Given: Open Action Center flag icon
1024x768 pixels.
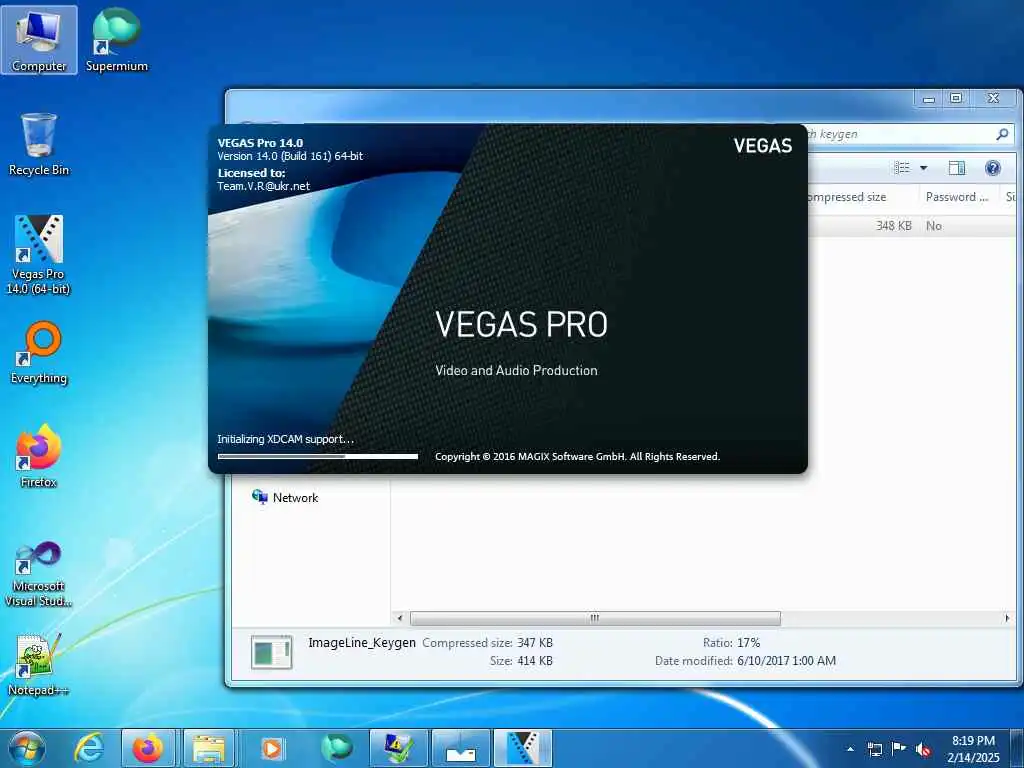Looking at the screenshot, I should coord(899,749).
